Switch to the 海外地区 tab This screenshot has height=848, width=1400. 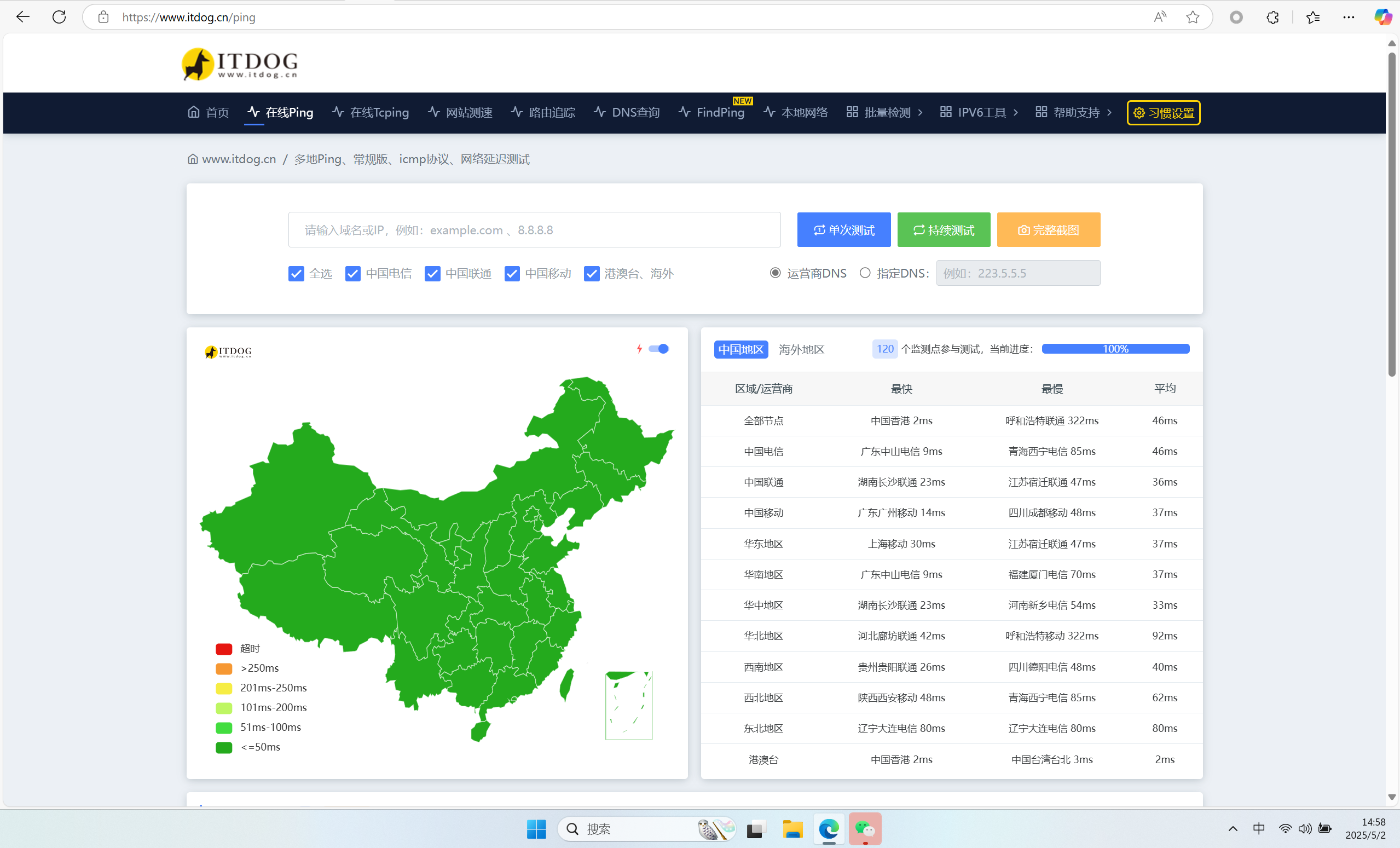pos(801,349)
